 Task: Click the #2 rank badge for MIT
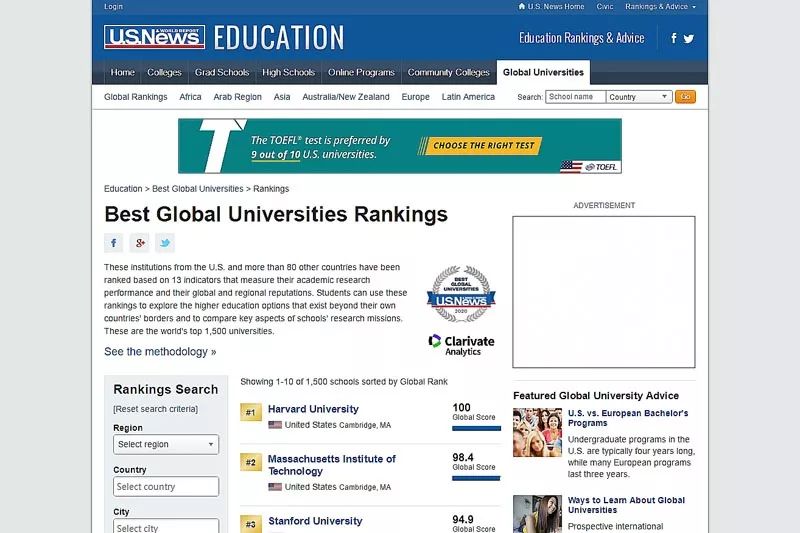point(251,462)
